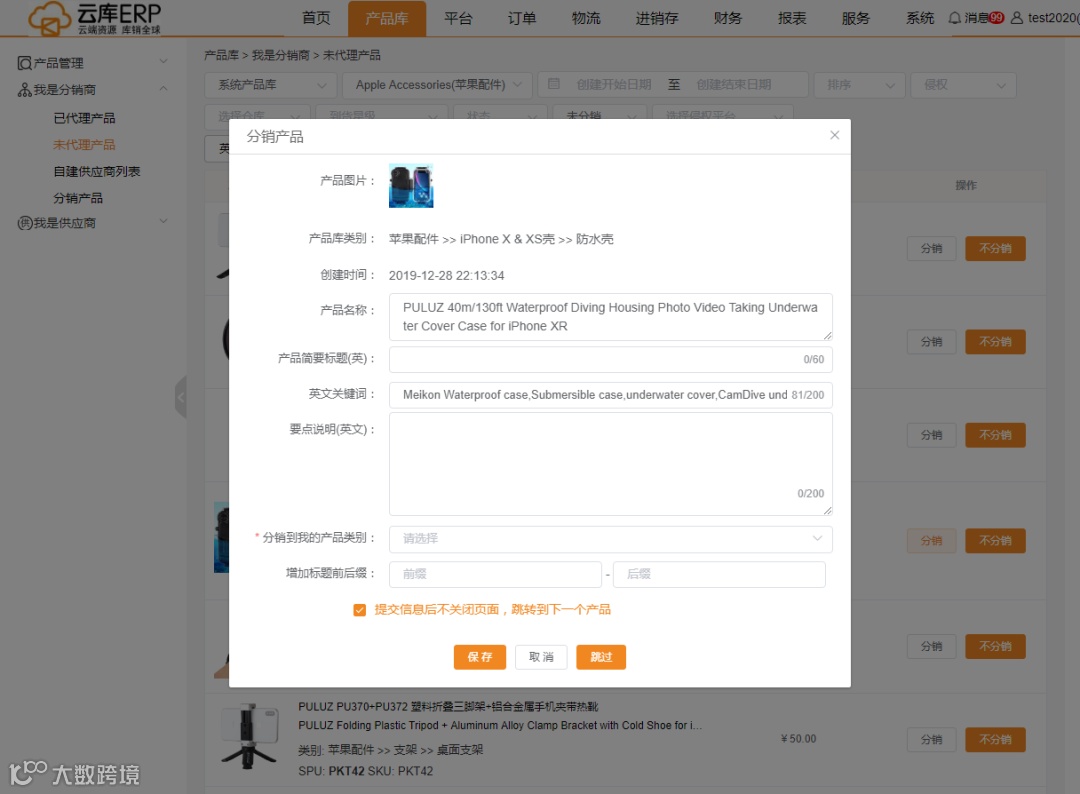Click the 消息 notification bell icon
This screenshot has width=1080, height=794.
coord(955,18)
